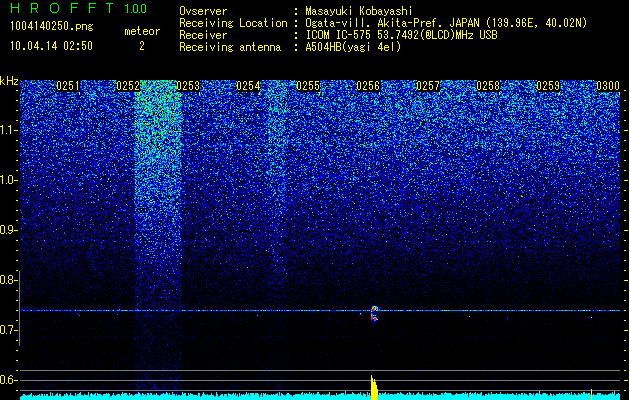
Task: Click the 0255 time marker
Action: (308, 86)
